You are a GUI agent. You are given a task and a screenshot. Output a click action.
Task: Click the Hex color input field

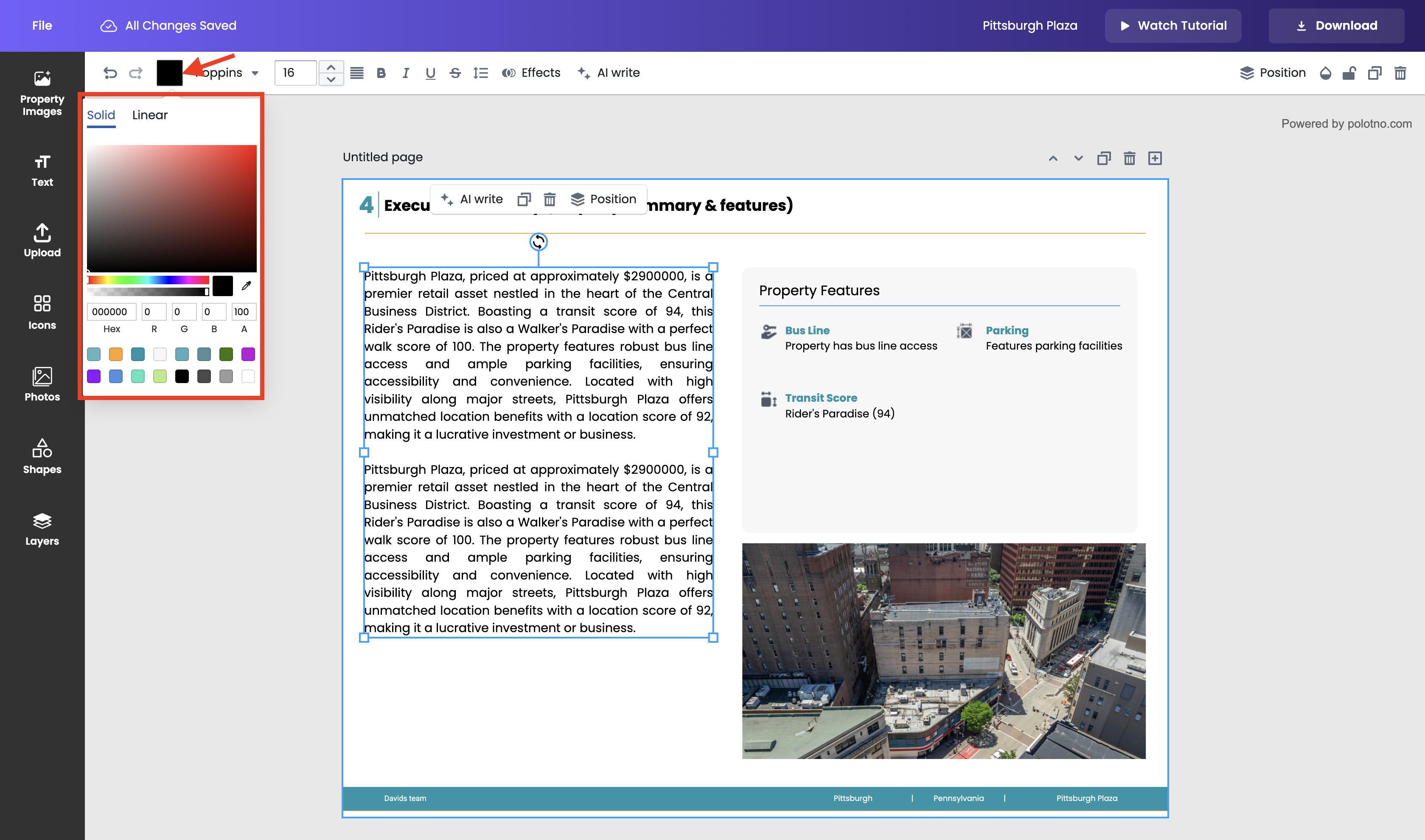click(111, 311)
